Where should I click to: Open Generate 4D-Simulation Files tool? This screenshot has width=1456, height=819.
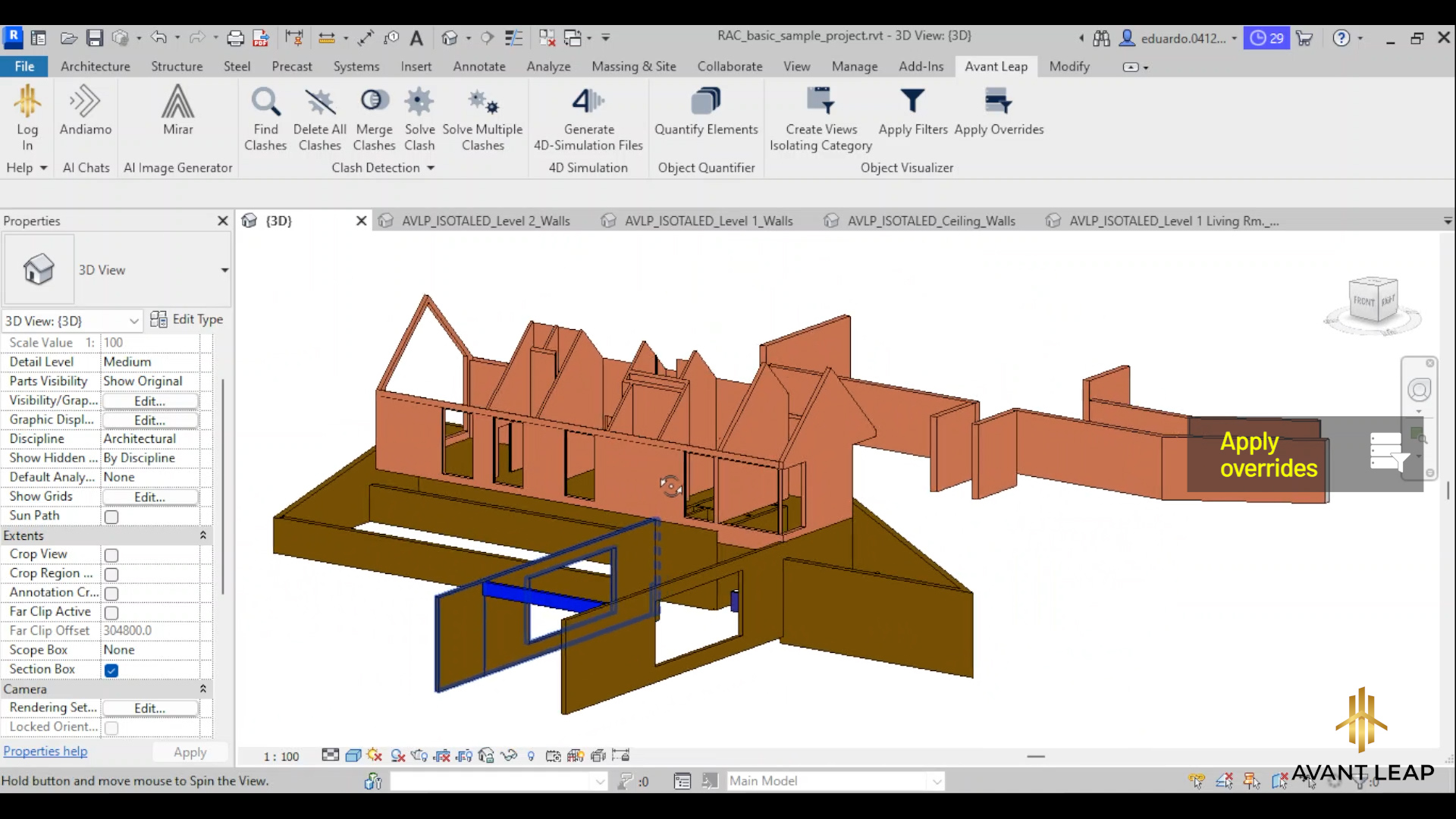(x=588, y=102)
